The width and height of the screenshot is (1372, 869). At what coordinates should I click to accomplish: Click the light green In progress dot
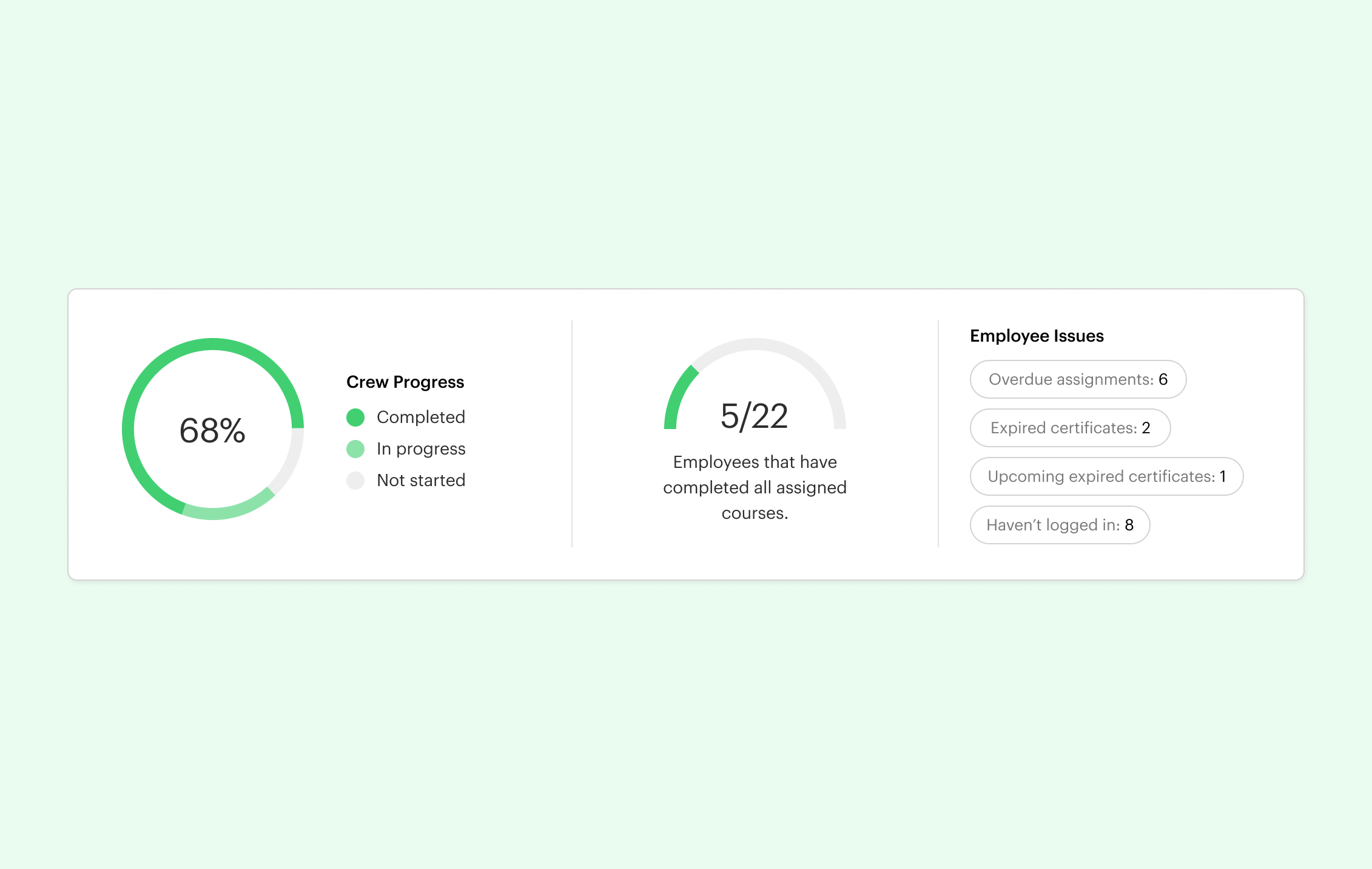tap(355, 449)
